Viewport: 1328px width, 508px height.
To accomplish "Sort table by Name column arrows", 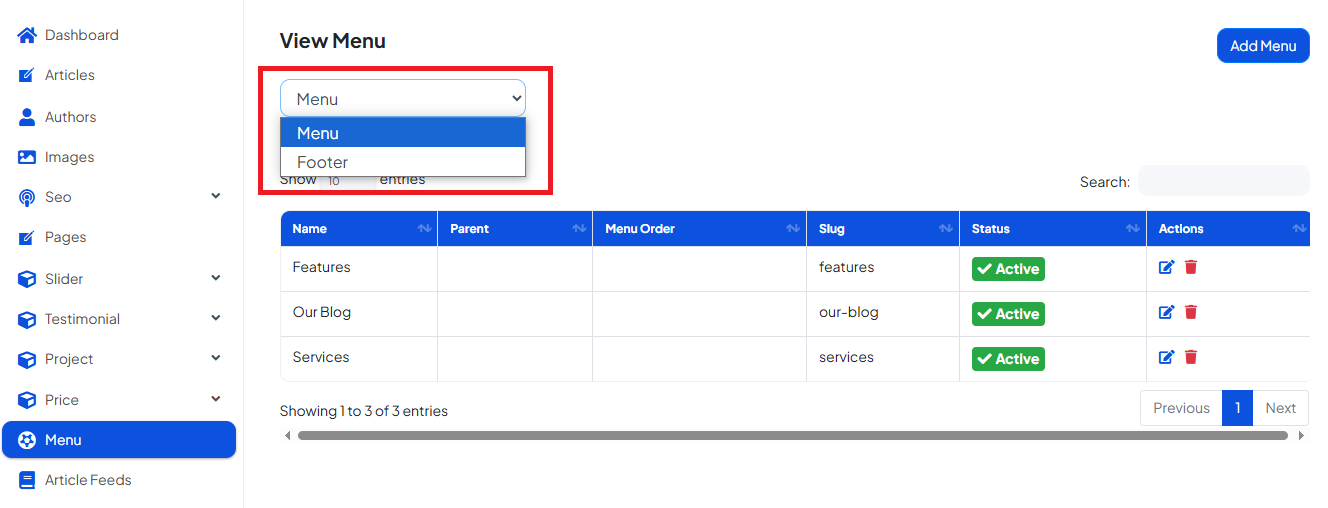I will point(424,229).
